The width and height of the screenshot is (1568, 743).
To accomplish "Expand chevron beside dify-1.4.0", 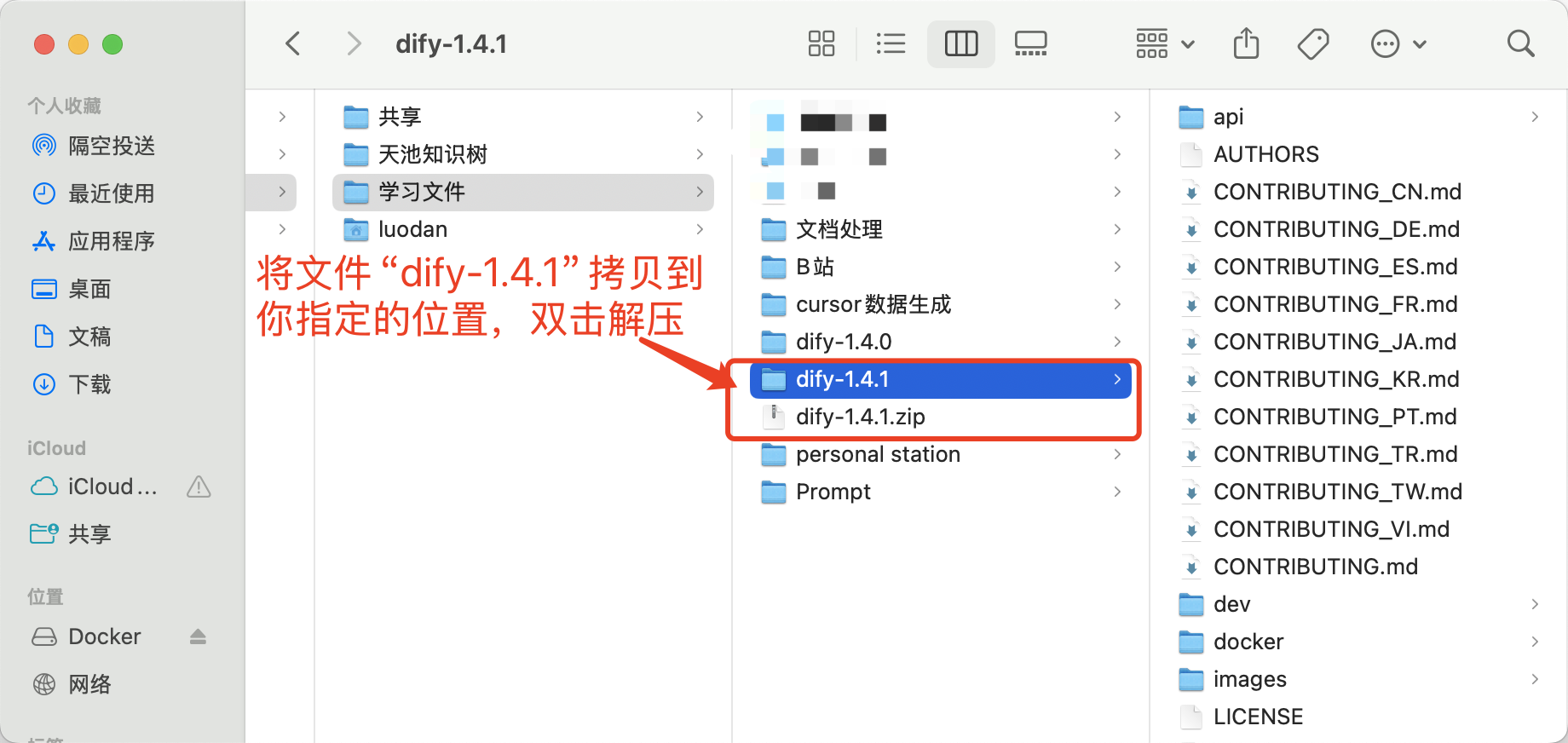I will tap(1117, 342).
